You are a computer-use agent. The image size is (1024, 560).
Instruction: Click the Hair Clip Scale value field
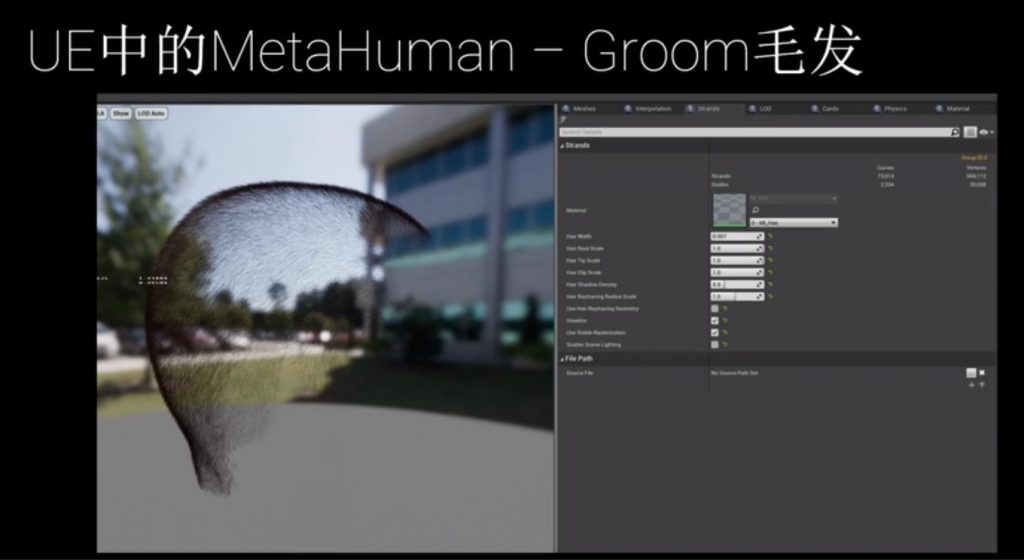pyautogui.click(x=737, y=272)
